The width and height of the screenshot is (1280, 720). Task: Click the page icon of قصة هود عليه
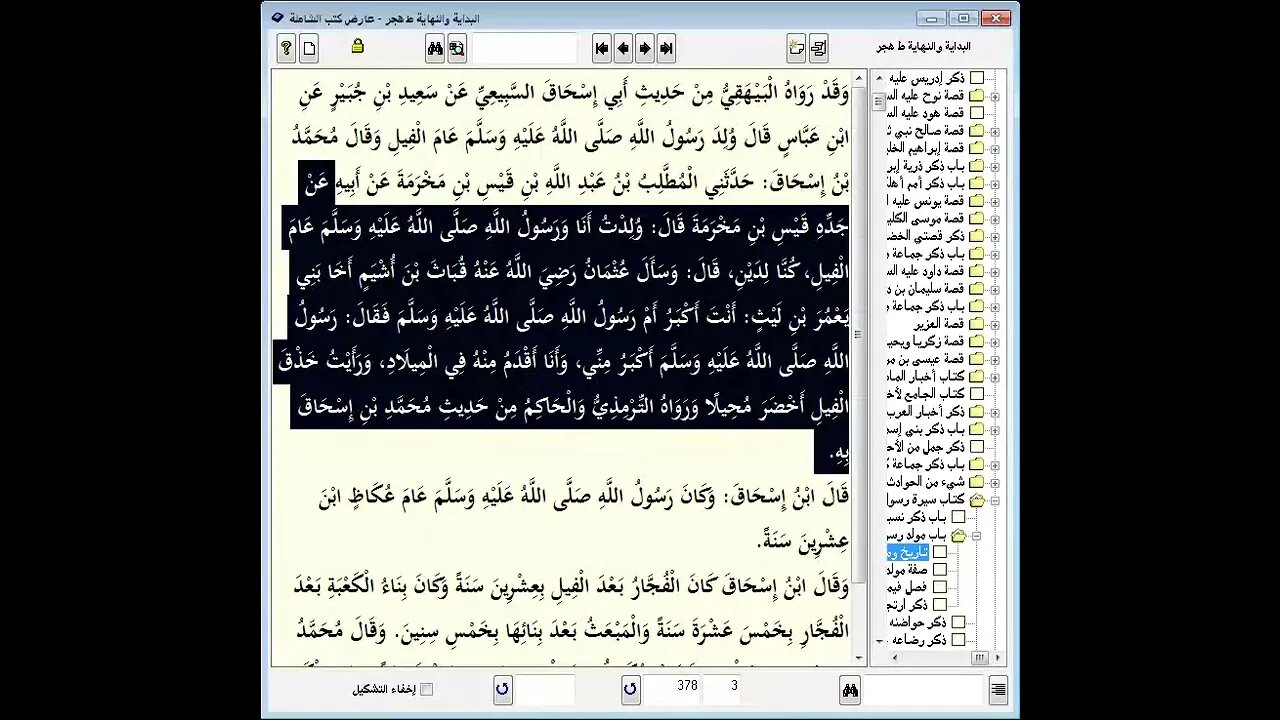point(977,113)
